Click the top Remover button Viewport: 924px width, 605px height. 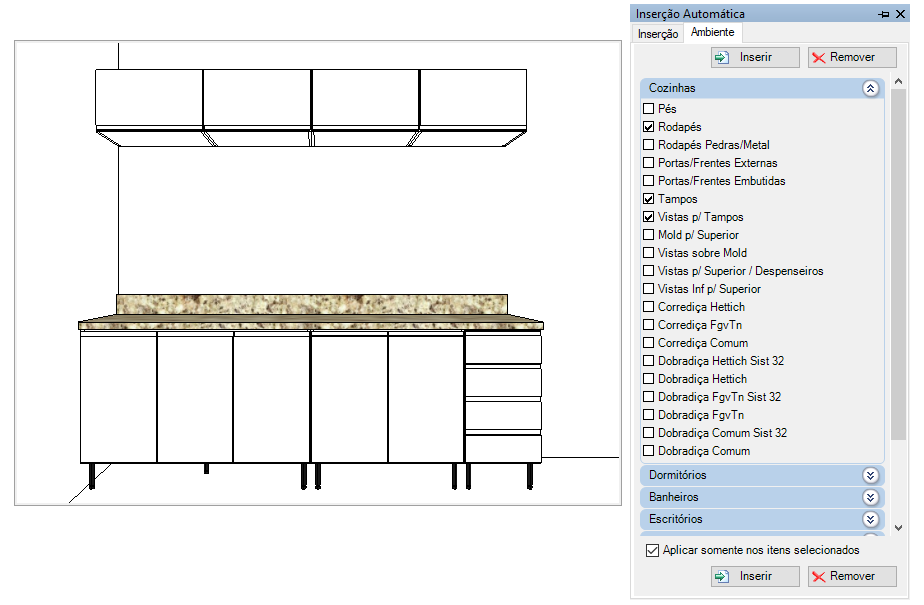pyautogui.click(x=852, y=57)
